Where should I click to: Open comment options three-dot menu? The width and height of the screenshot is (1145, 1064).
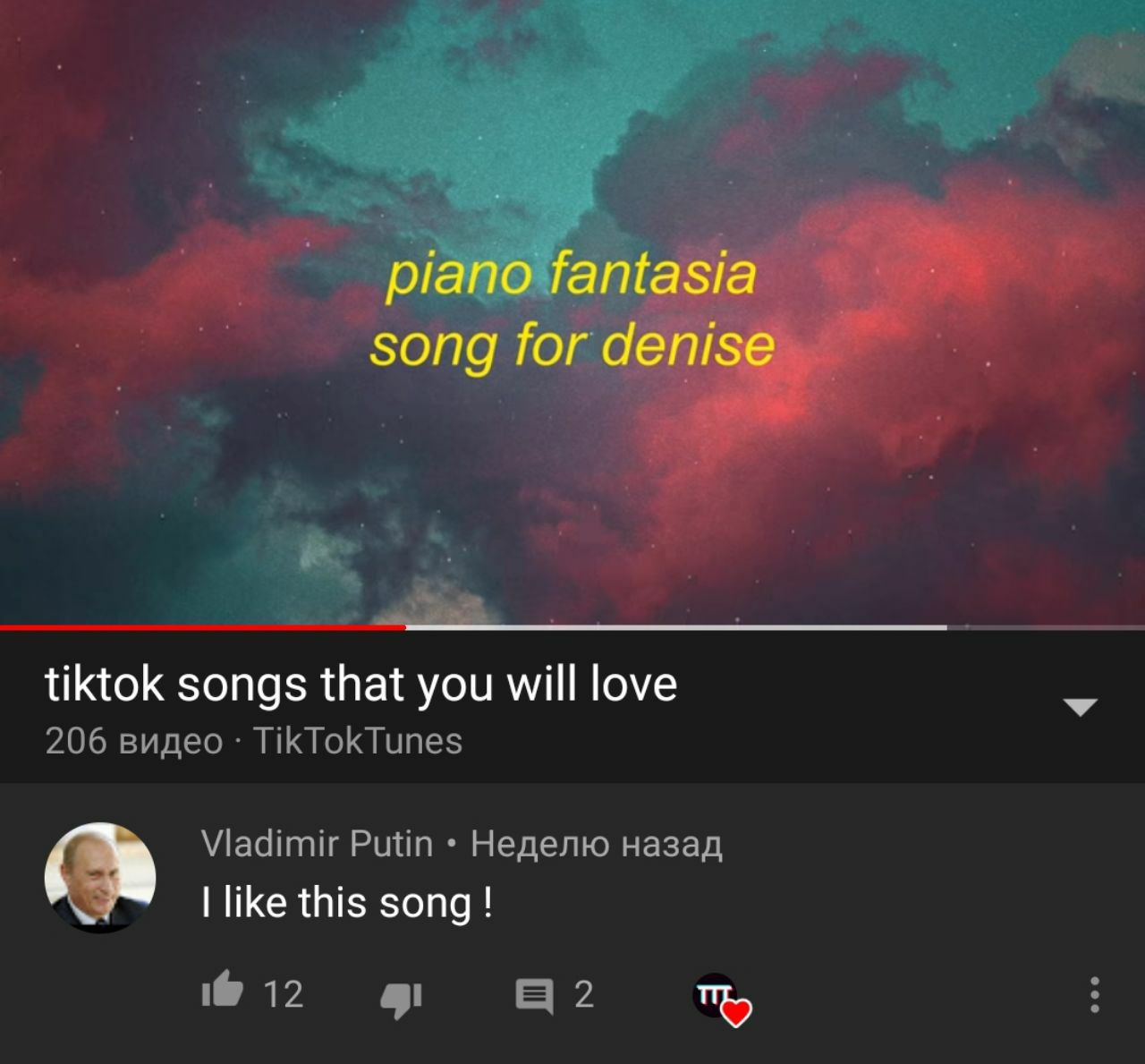(1093, 995)
